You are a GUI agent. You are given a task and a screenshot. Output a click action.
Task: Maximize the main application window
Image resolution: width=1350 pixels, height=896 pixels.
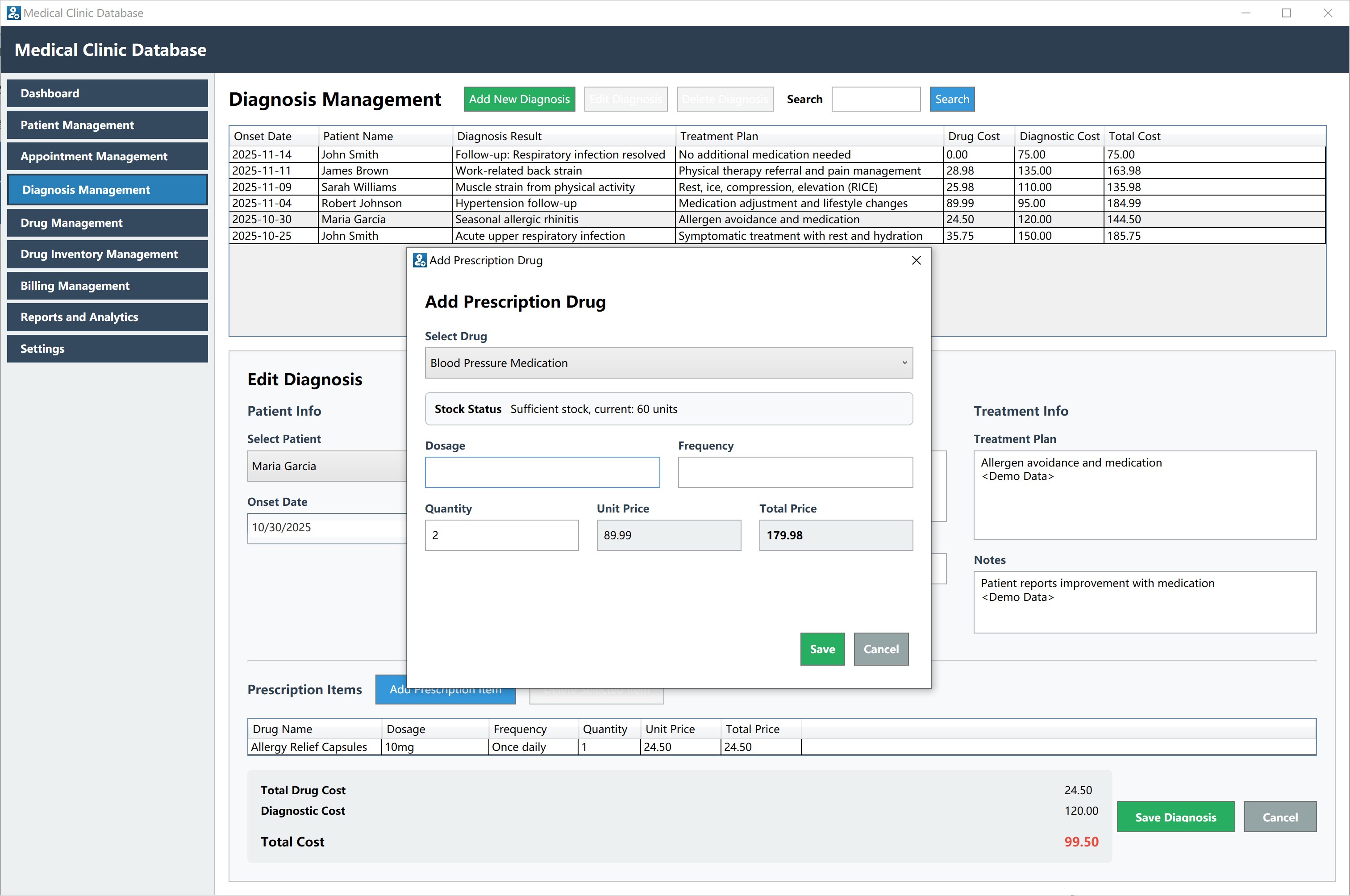1286,13
